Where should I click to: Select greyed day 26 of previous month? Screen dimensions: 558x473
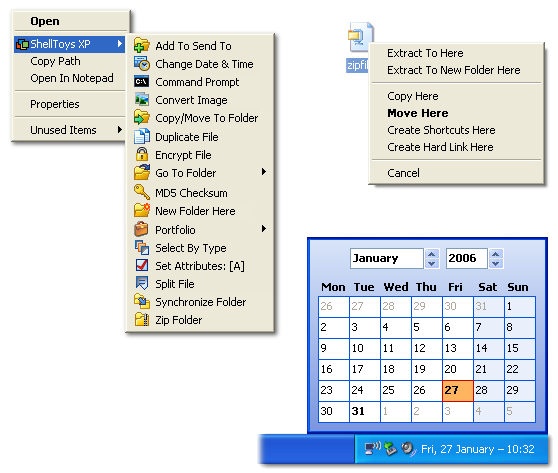333,307
